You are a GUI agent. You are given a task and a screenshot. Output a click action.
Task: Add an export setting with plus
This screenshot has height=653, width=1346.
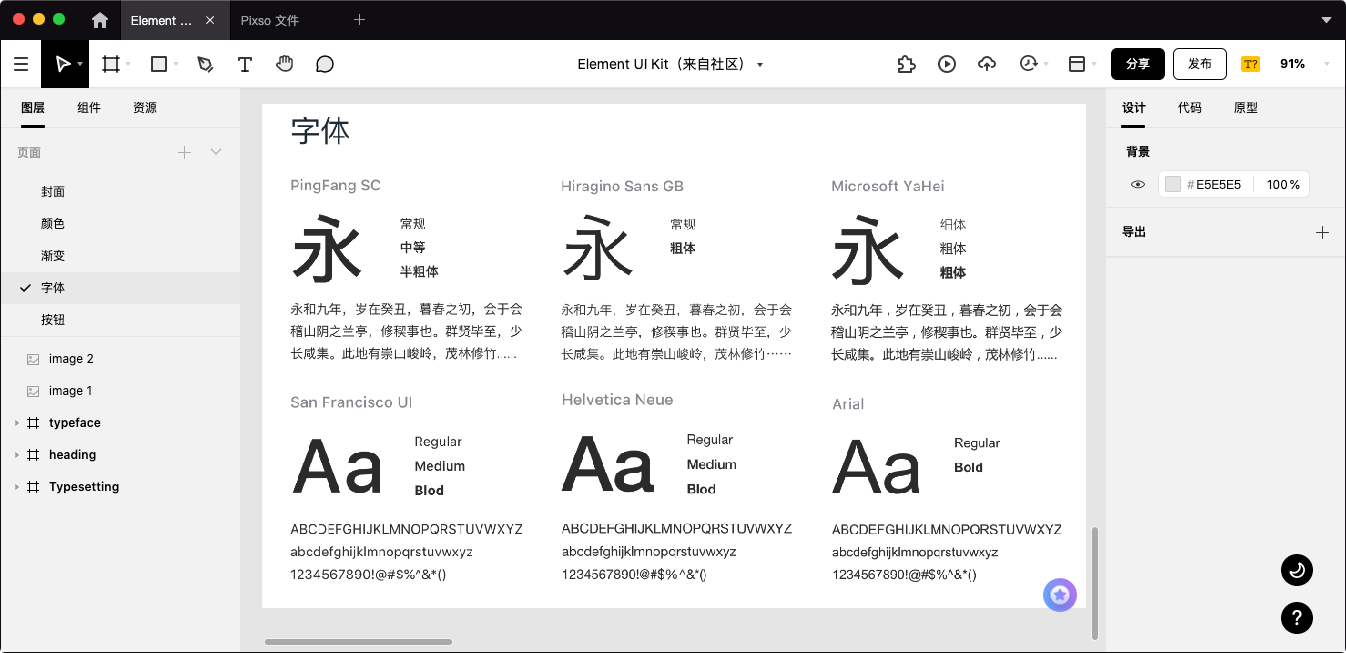[x=1322, y=232]
